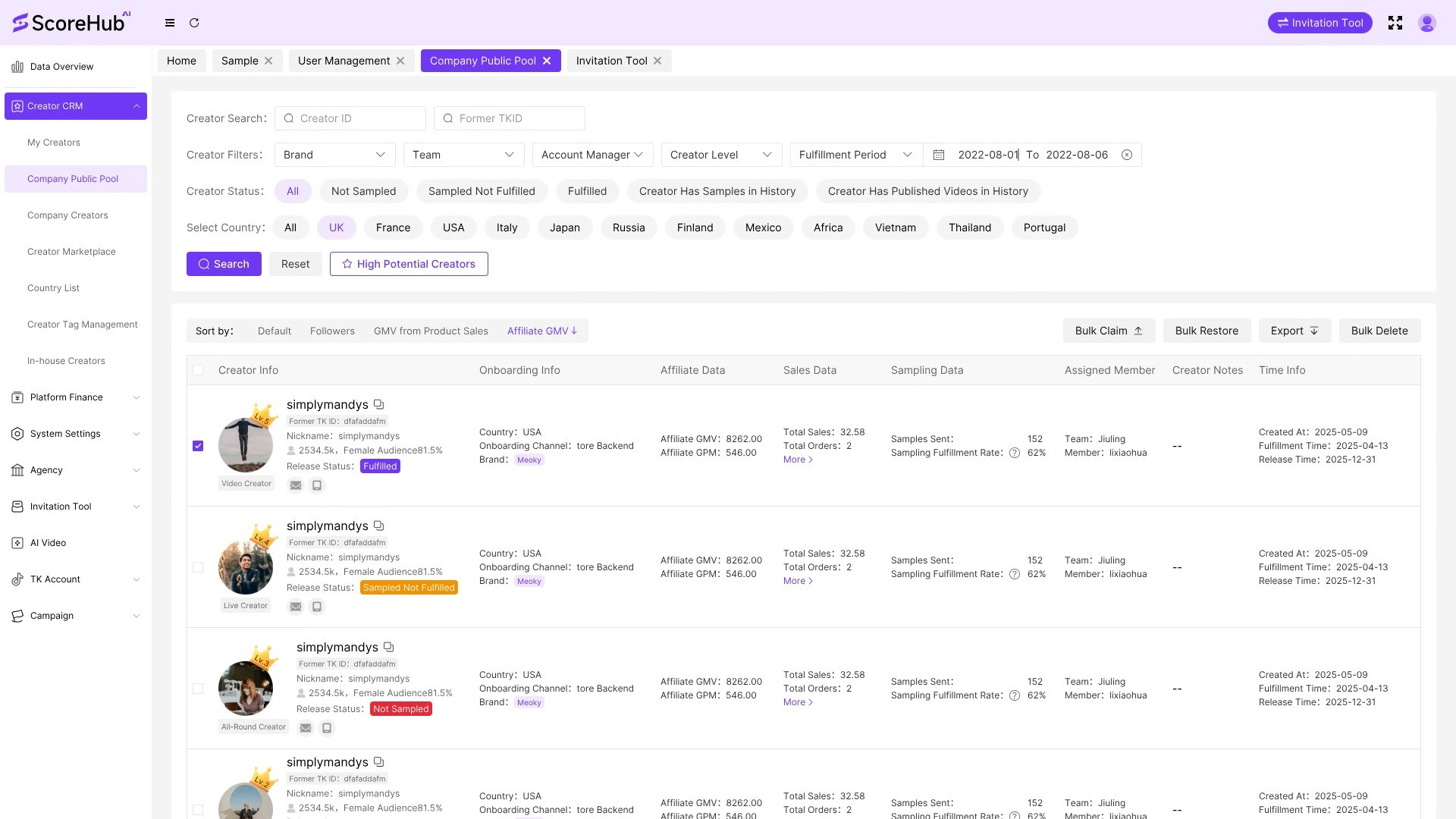Open the date range calendar icon
Screen dimensions: 1456x819
coord(939,155)
